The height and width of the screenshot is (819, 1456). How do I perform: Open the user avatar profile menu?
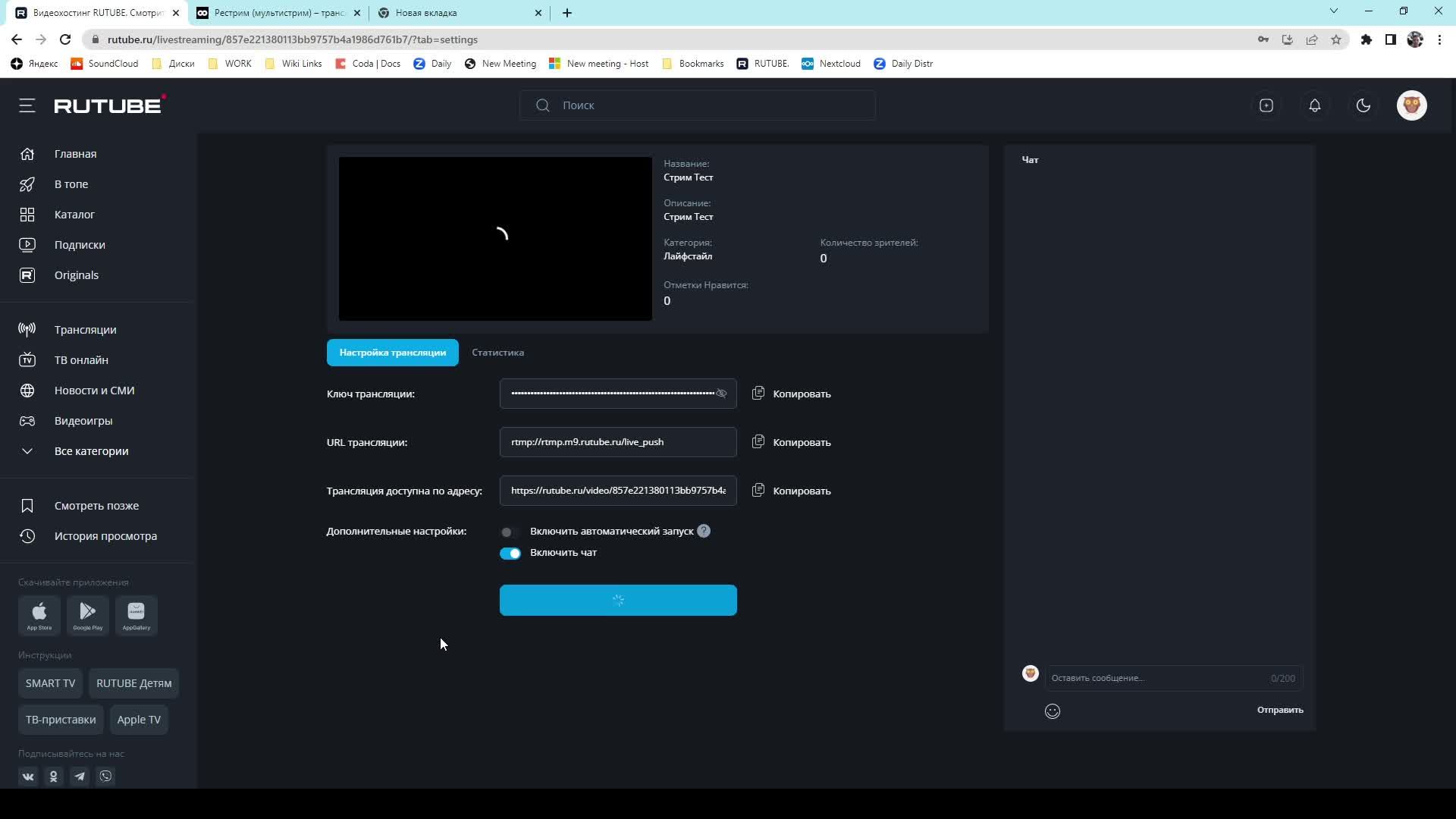tap(1411, 105)
